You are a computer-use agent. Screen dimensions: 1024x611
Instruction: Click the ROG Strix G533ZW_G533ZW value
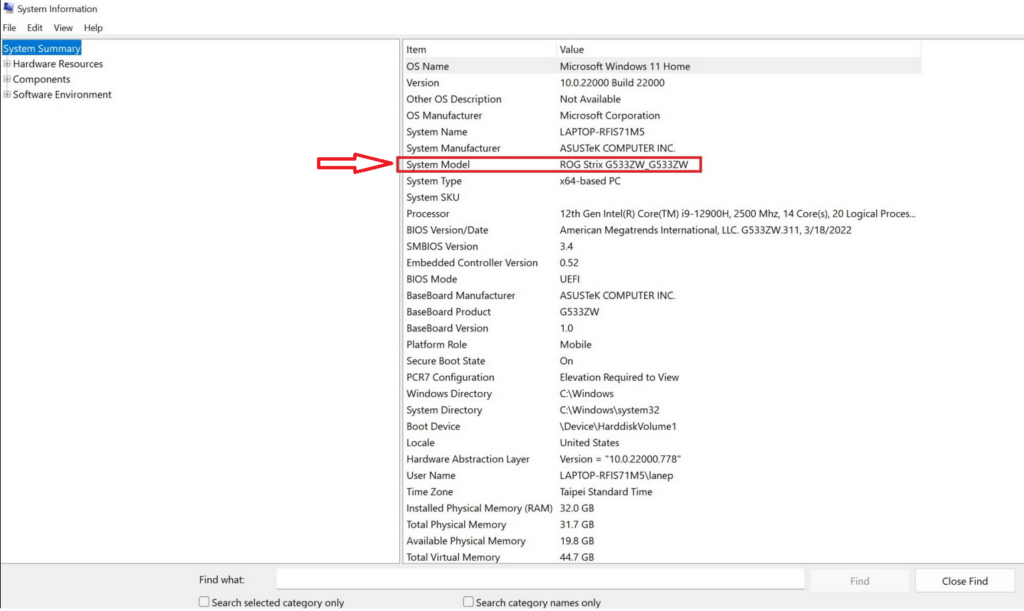tap(624, 164)
